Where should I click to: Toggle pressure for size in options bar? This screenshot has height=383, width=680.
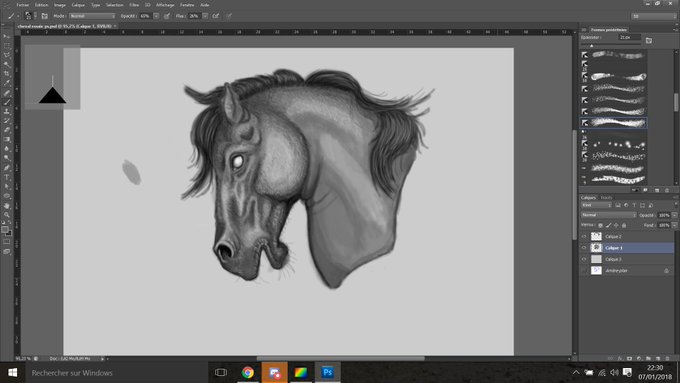(x=229, y=16)
